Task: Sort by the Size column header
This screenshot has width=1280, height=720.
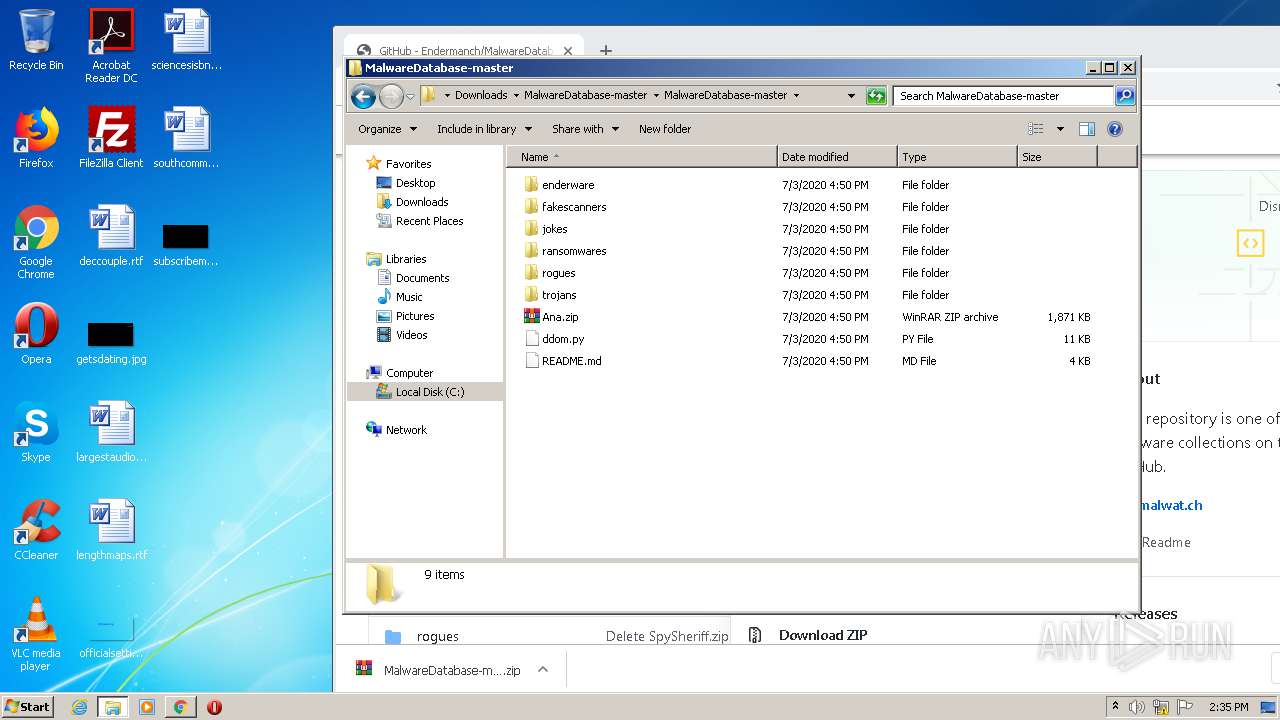Action: coord(1057,157)
